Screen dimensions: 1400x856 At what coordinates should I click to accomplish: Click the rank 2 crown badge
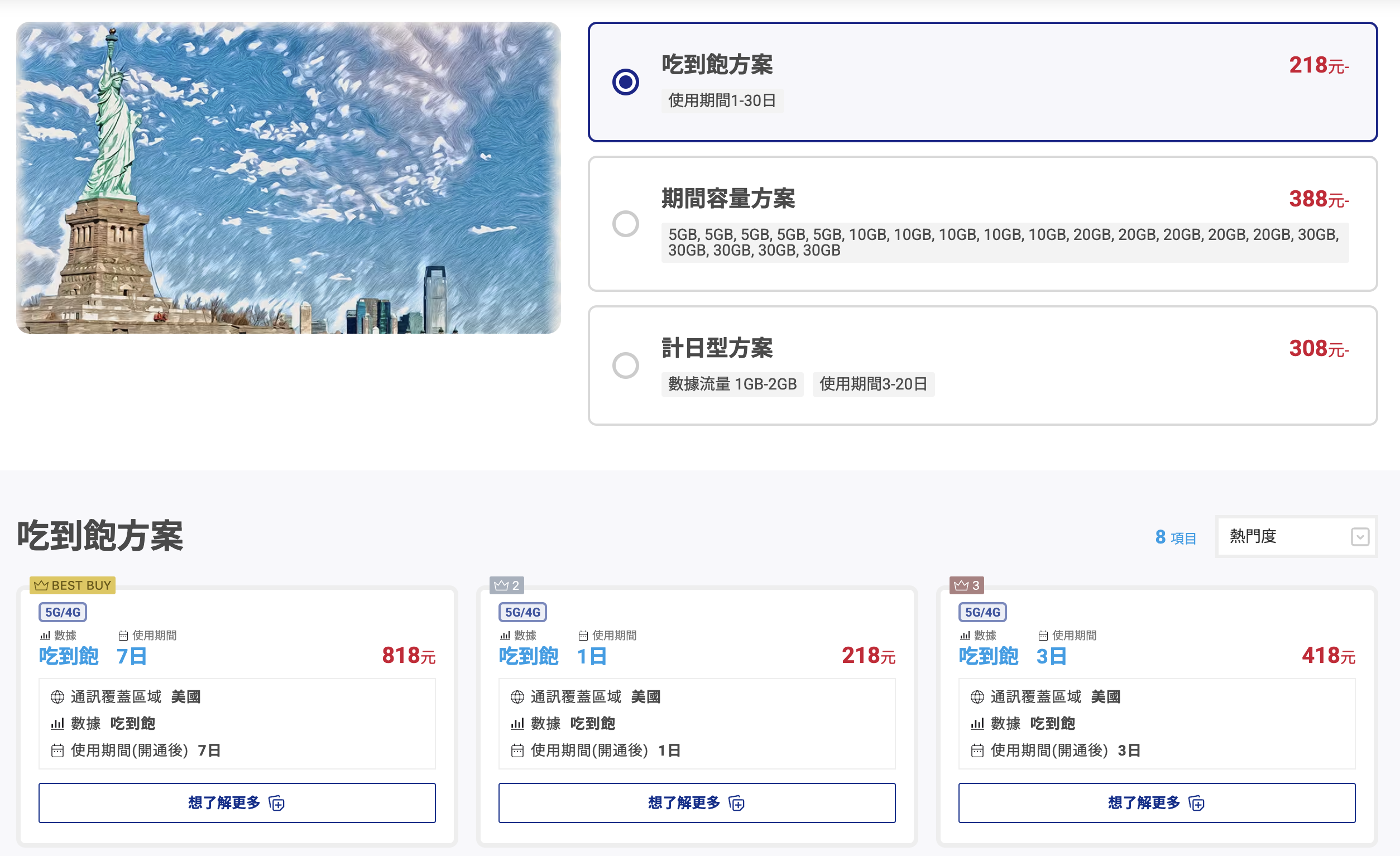[506, 585]
